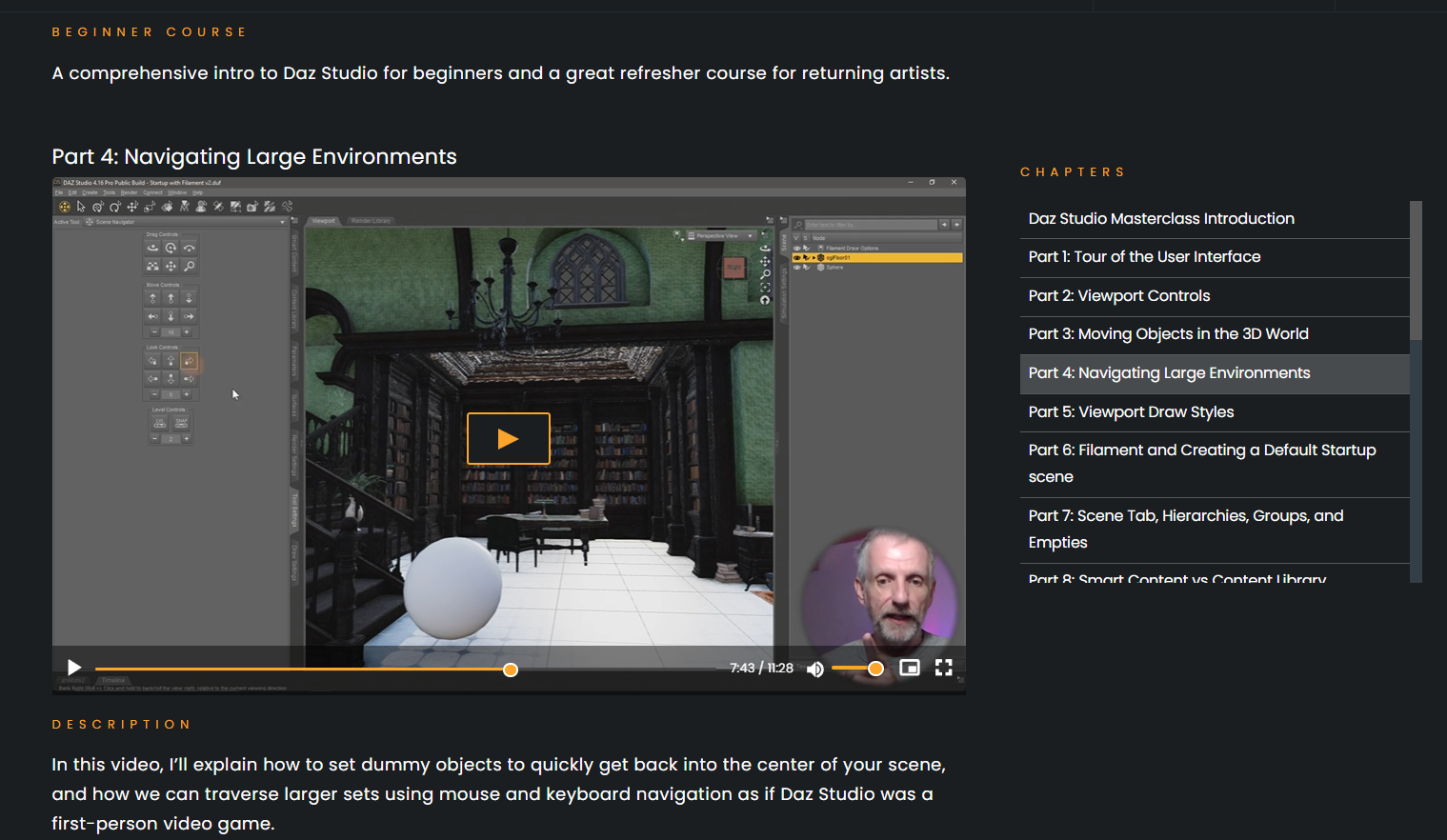Click the BEGINNER COURSE heading

tap(150, 32)
